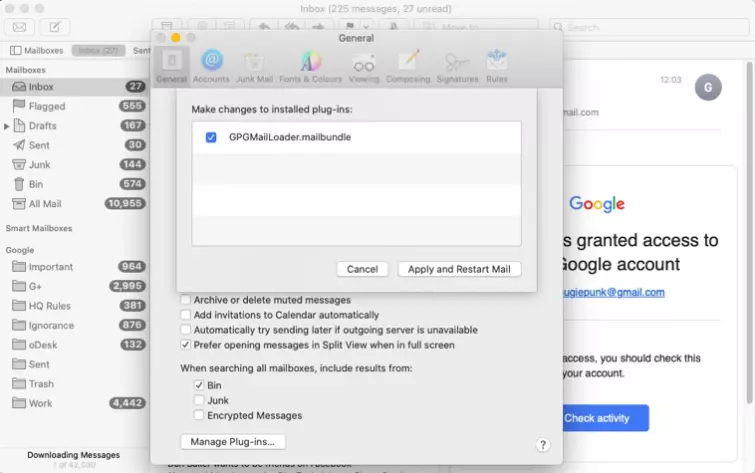Open the Viewing preferences pane
Screen dimensions: 755x473
coord(364,66)
